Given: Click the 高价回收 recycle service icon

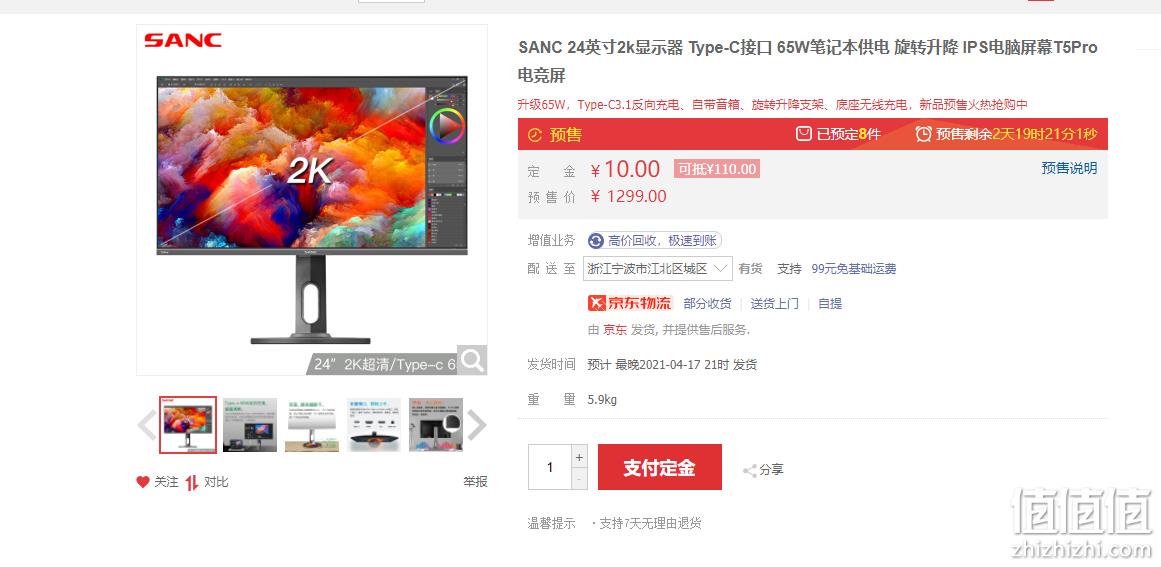Looking at the screenshot, I should pyautogui.click(x=596, y=241).
